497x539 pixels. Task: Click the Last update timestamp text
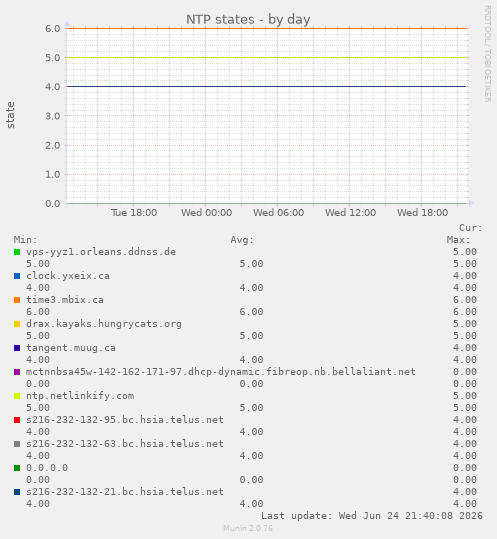tap(372, 516)
